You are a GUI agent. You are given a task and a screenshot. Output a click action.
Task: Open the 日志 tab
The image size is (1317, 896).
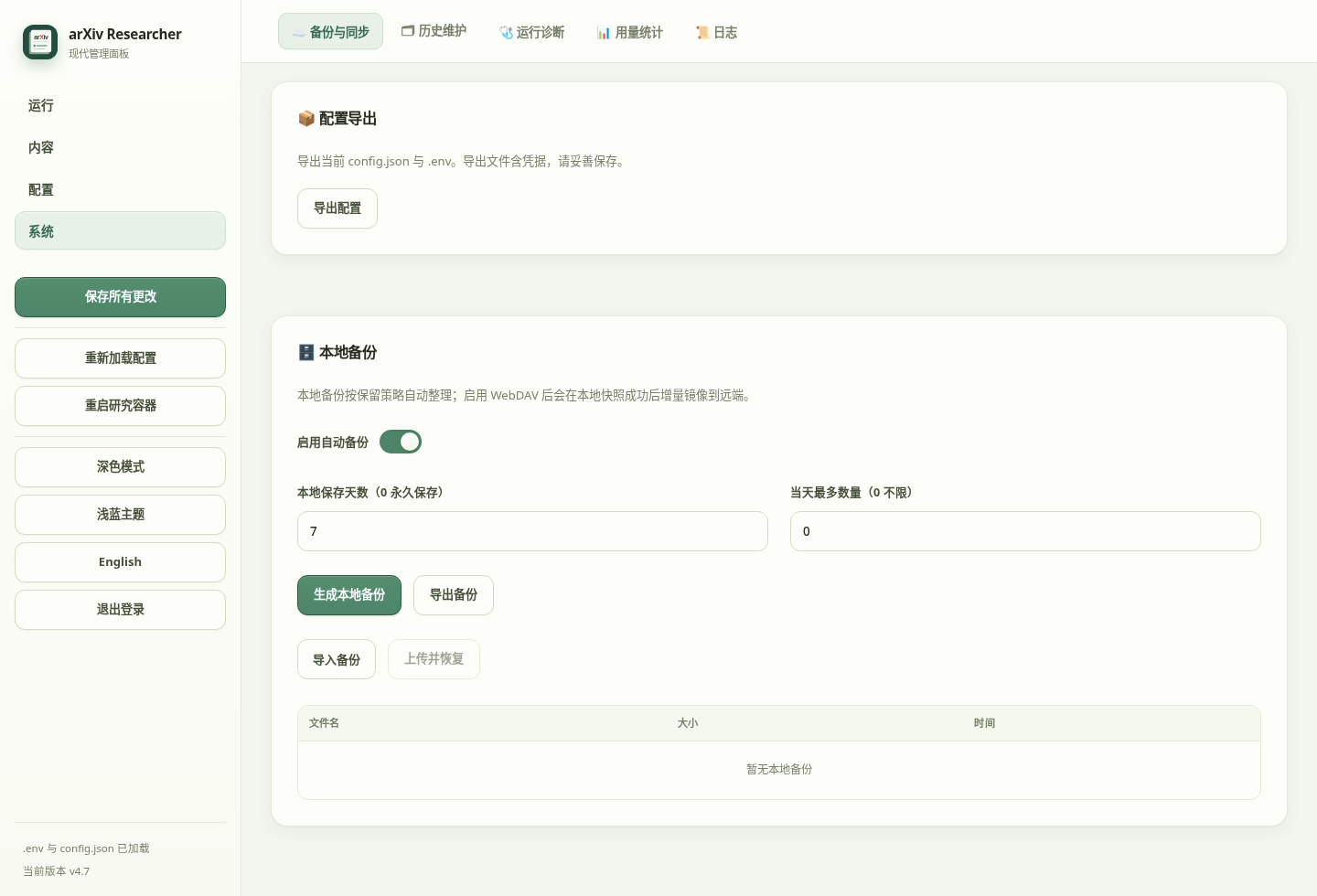pos(716,32)
